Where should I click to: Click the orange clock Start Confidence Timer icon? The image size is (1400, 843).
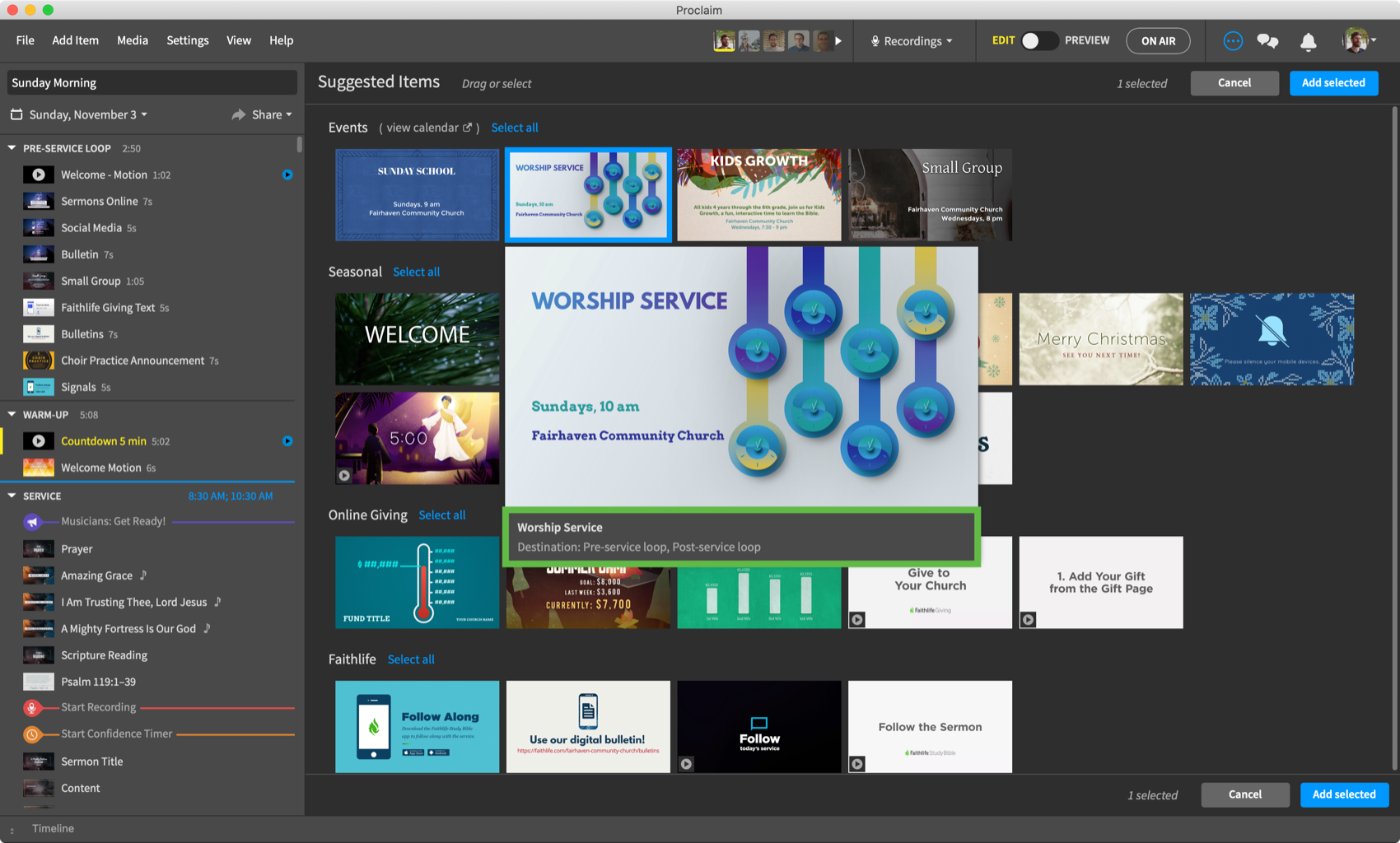point(31,734)
